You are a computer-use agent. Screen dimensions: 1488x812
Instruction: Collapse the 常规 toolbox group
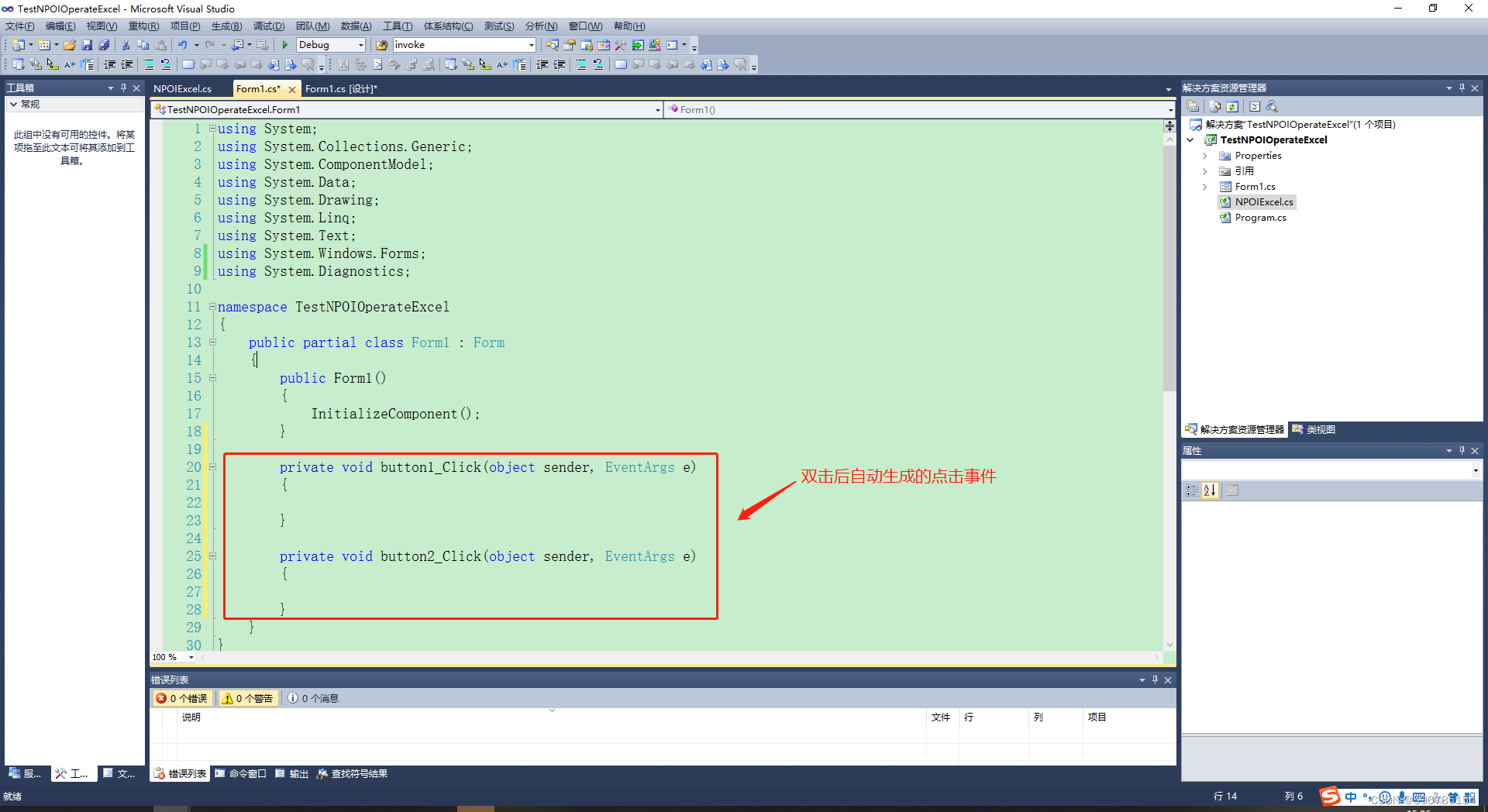click(x=13, y=104)
